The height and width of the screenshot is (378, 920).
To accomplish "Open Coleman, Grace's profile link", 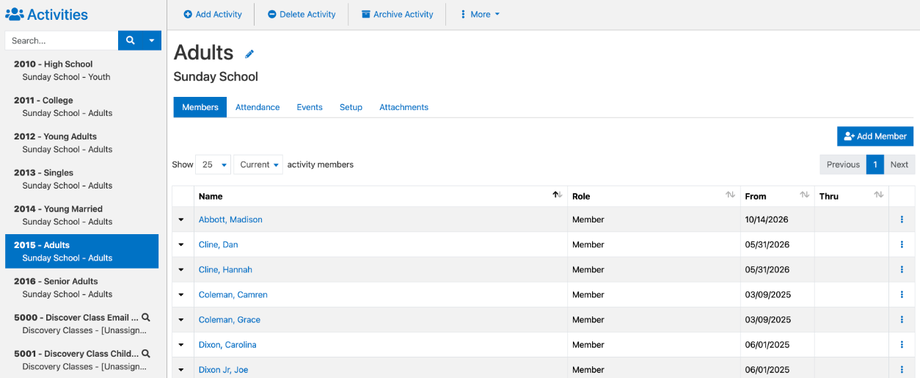I will (x=229, y=320).
